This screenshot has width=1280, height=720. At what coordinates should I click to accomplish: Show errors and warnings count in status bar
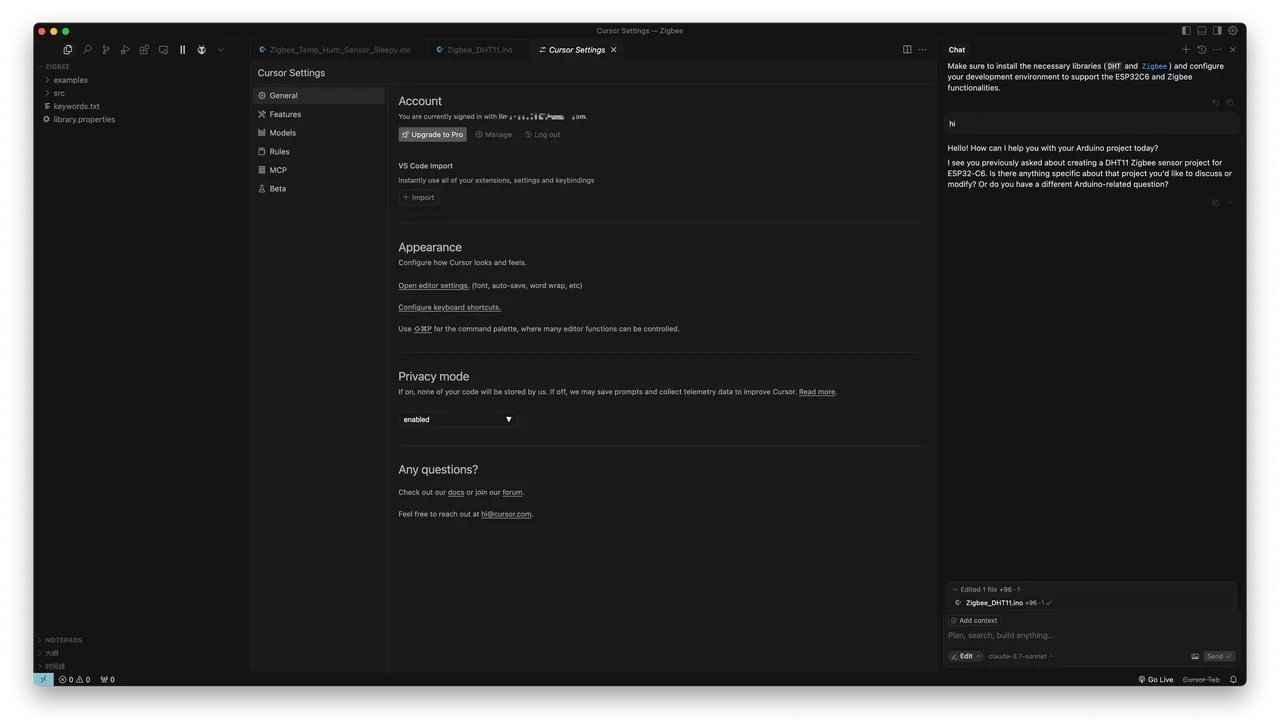point(74,679)
